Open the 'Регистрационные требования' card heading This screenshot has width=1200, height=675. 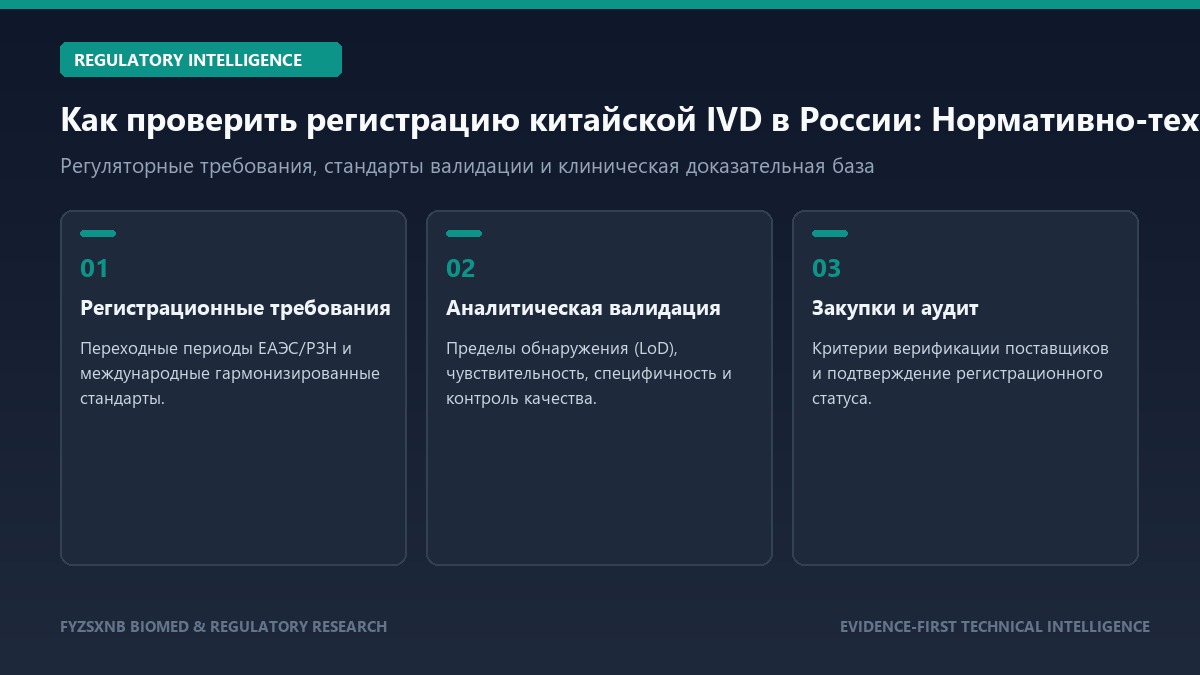235,308
